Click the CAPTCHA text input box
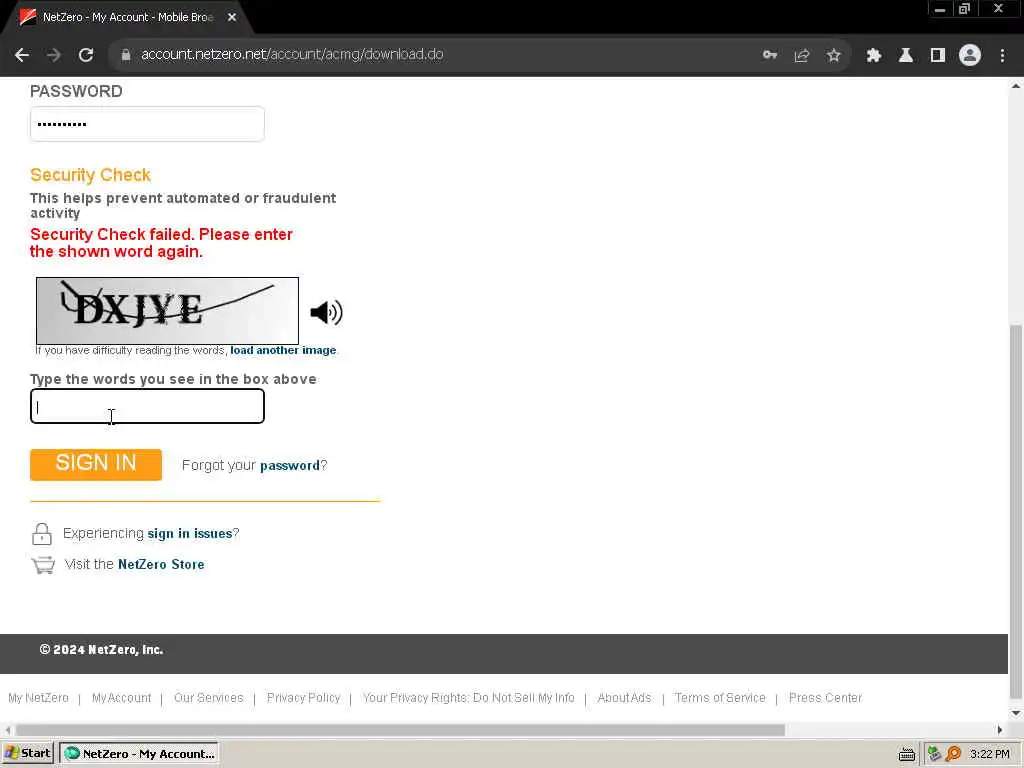The height and width of the screenshot is (768, 1024). click(x=147, y=406)
